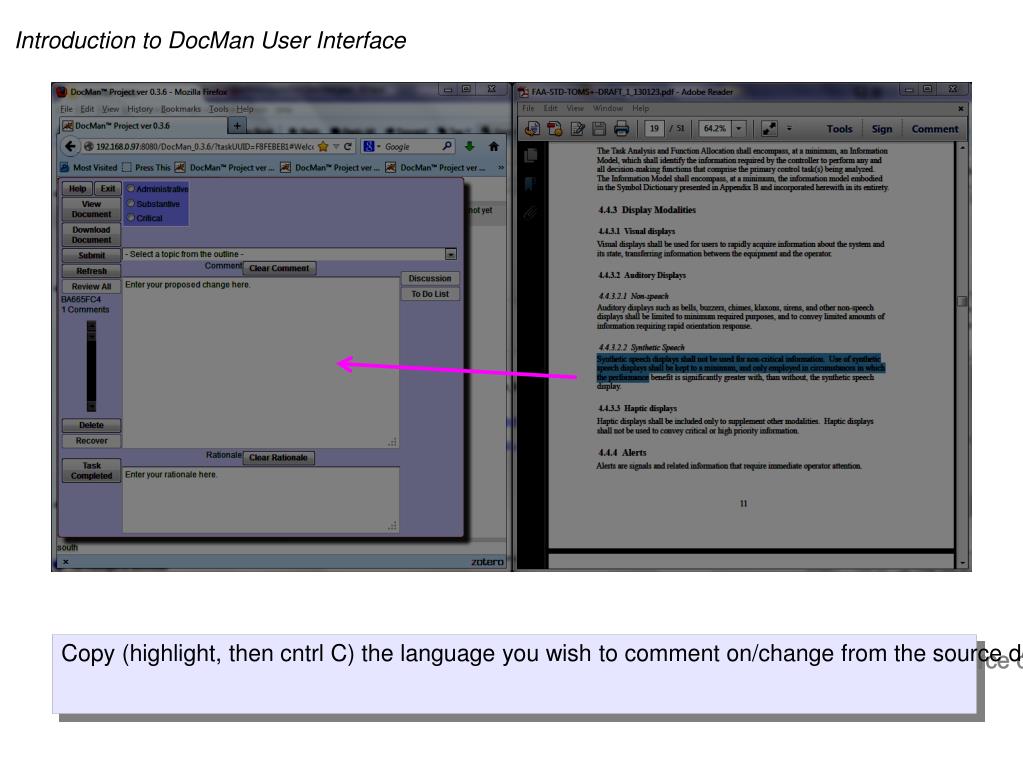Viewport: 1023px width, 767px height.
Task: Click the Clear Rationale button
Action: click(279, 458)
